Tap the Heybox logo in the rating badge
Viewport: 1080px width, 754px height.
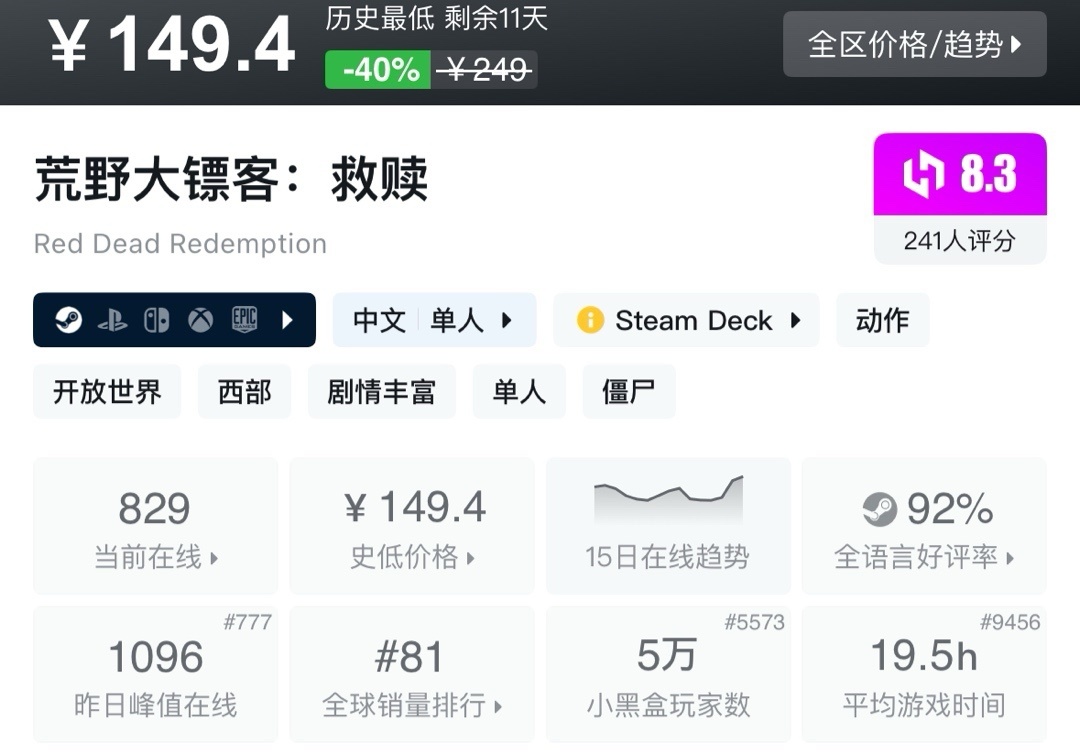[x=922, y=175]
